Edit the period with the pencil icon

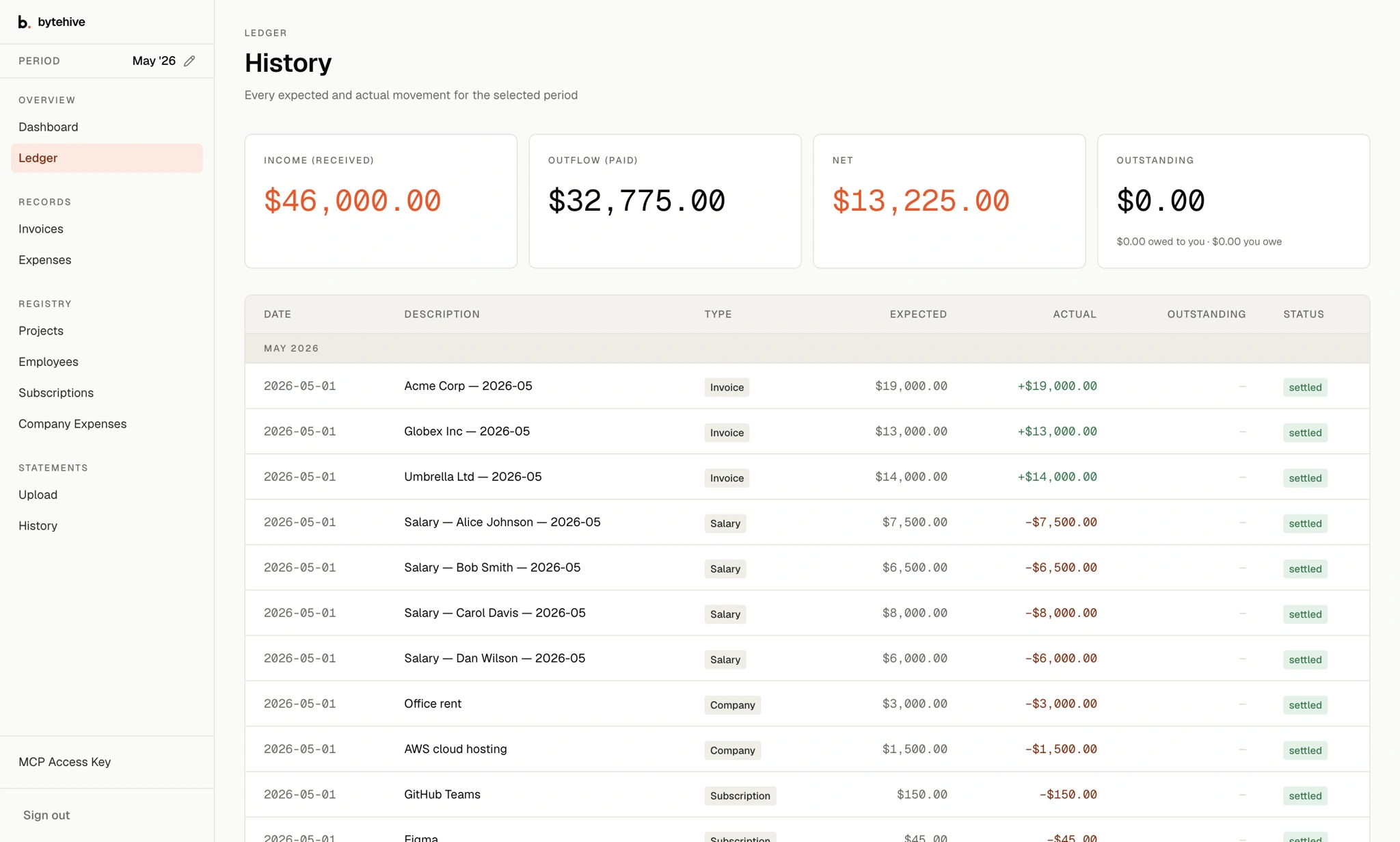[189, 61]
